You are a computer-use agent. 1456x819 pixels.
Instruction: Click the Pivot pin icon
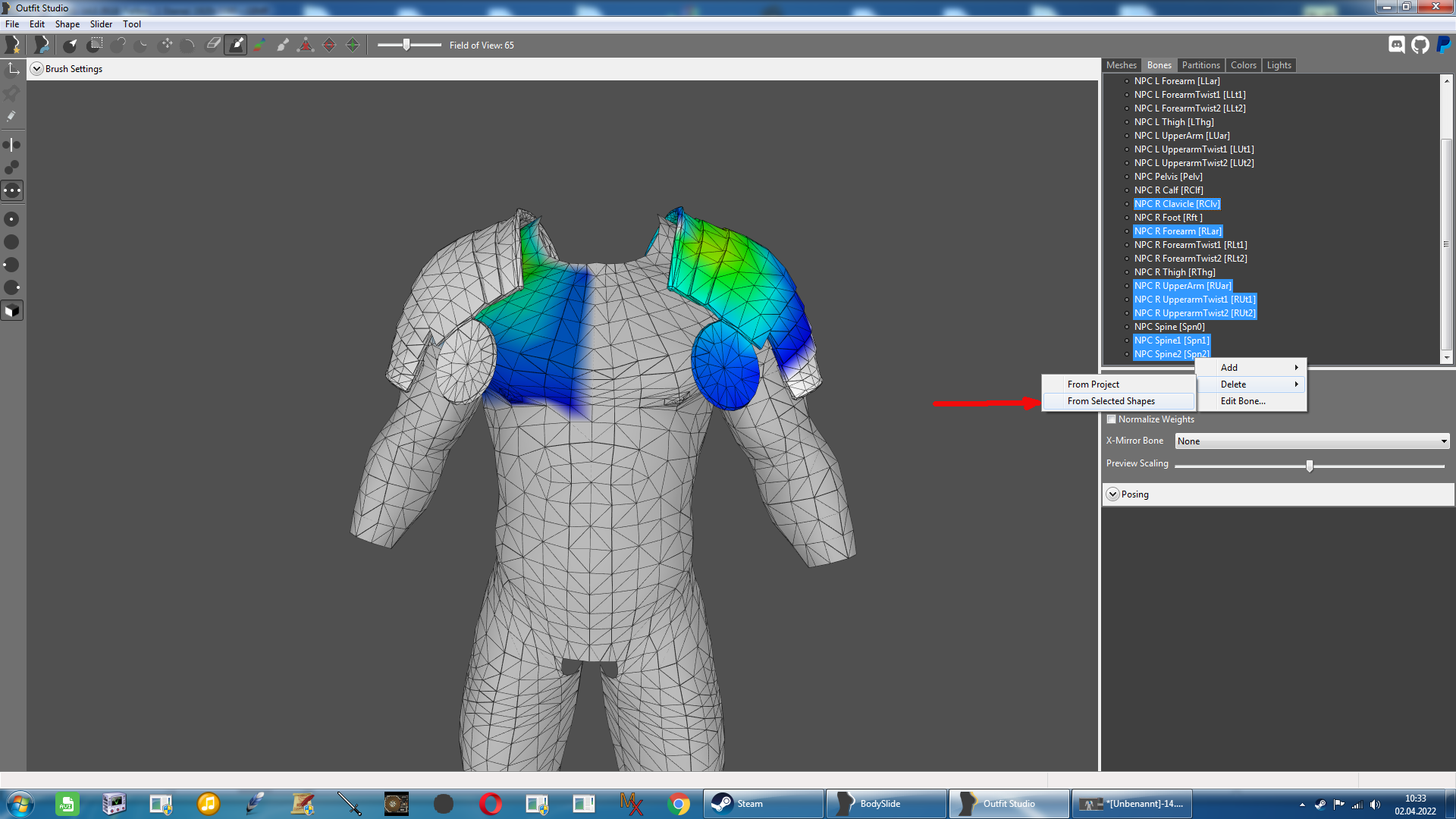12,93
